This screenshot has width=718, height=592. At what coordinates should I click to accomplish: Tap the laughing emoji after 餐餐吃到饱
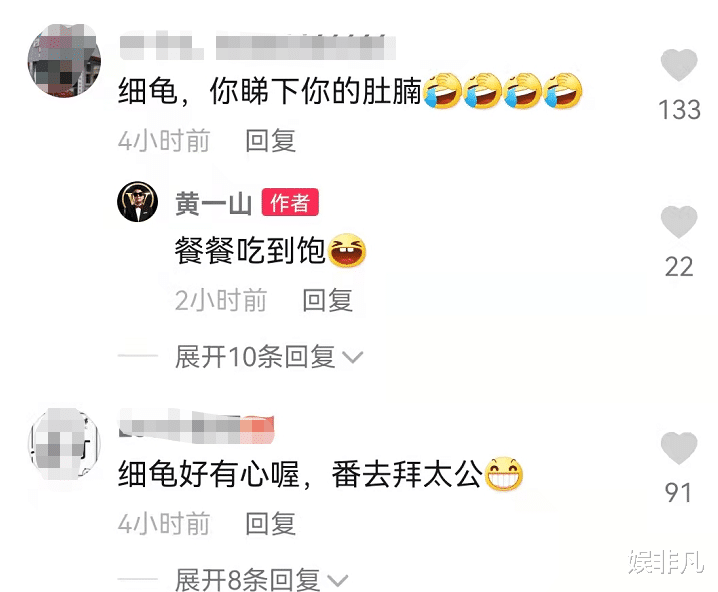coord(347,250)
